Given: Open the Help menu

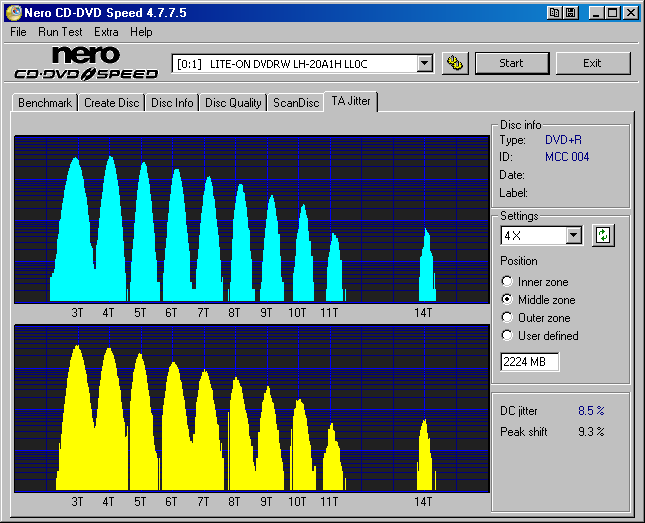Looking at the screenshot, I should 141,32.
